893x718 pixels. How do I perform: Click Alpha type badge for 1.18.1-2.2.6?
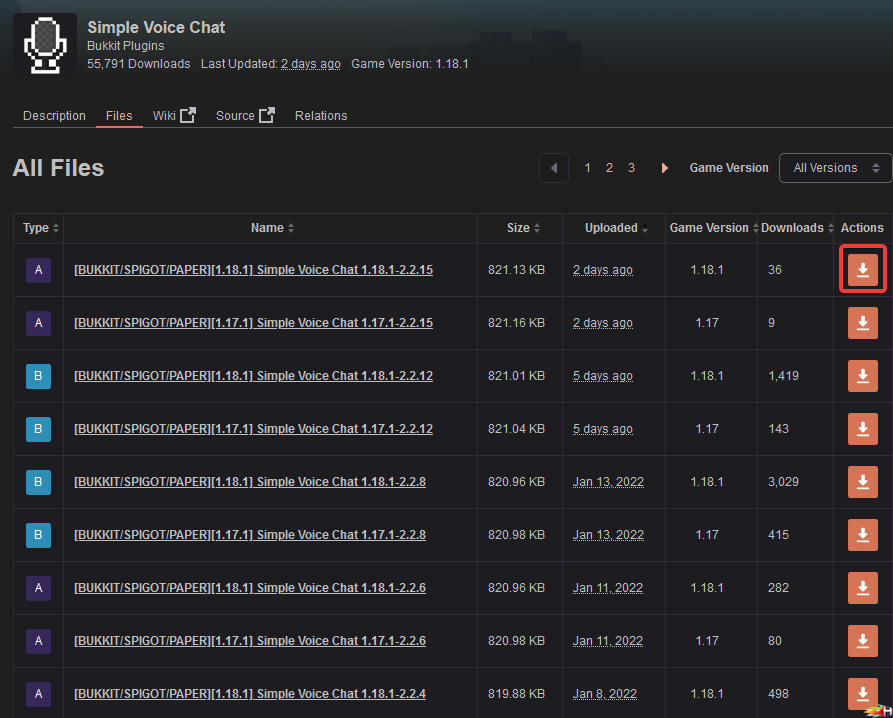(x=38, y=588)
